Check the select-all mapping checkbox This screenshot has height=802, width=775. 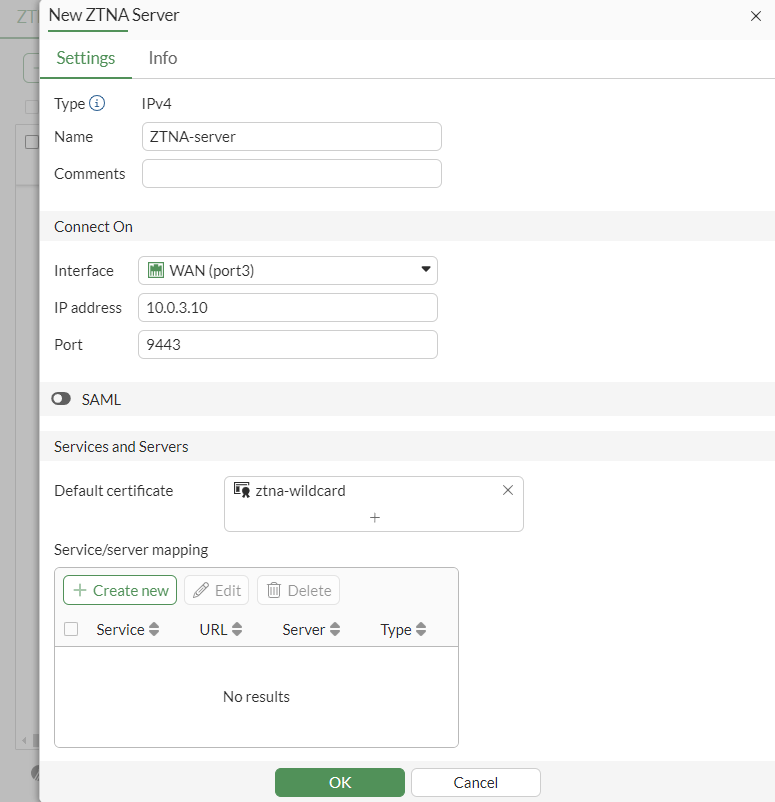(71, 630)
